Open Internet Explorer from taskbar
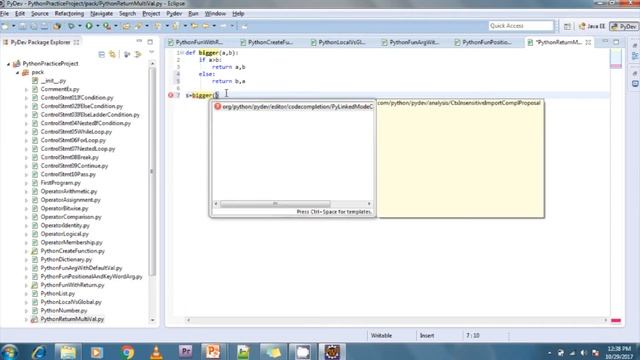 (39, 352)
